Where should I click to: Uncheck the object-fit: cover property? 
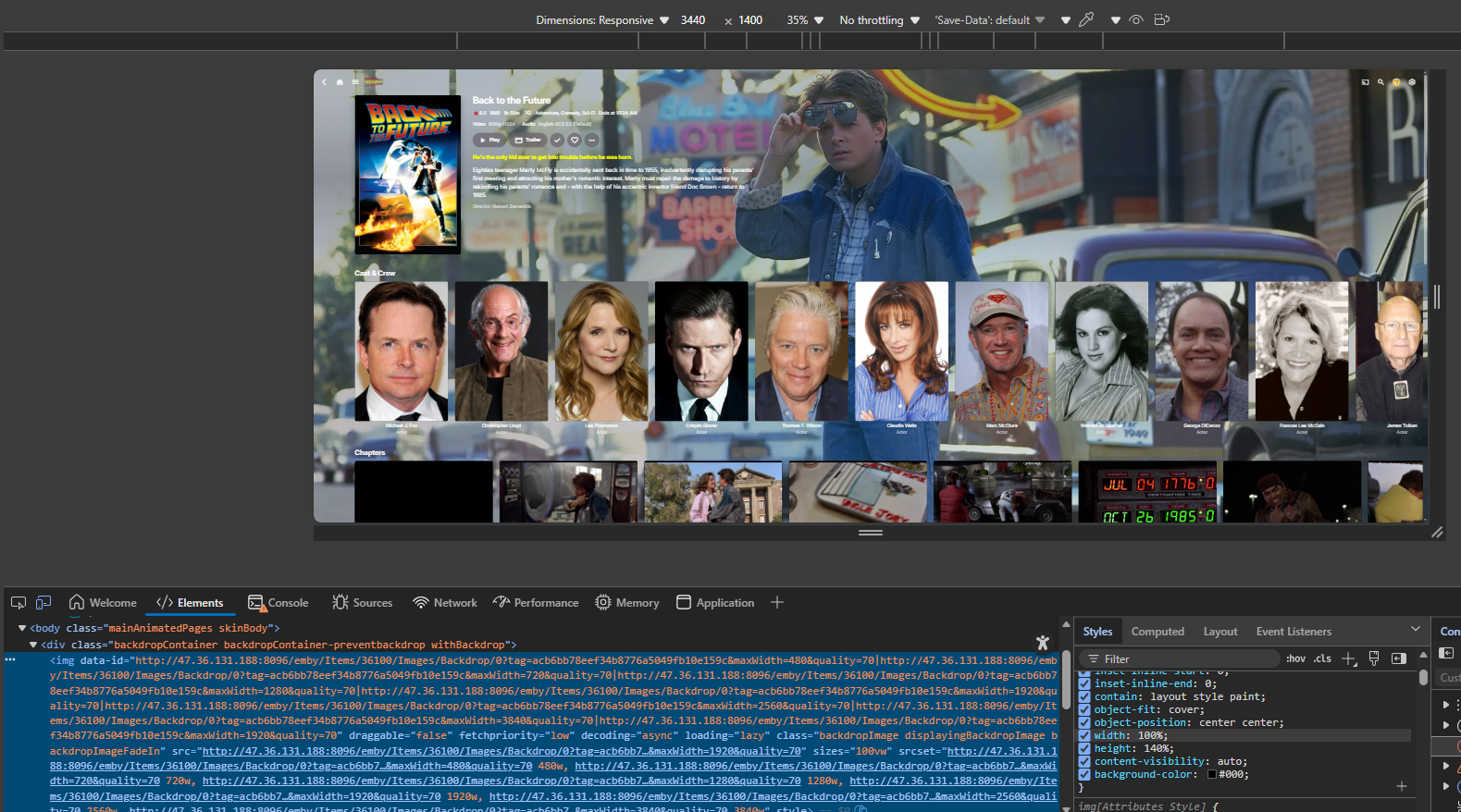click(1084, 709)
